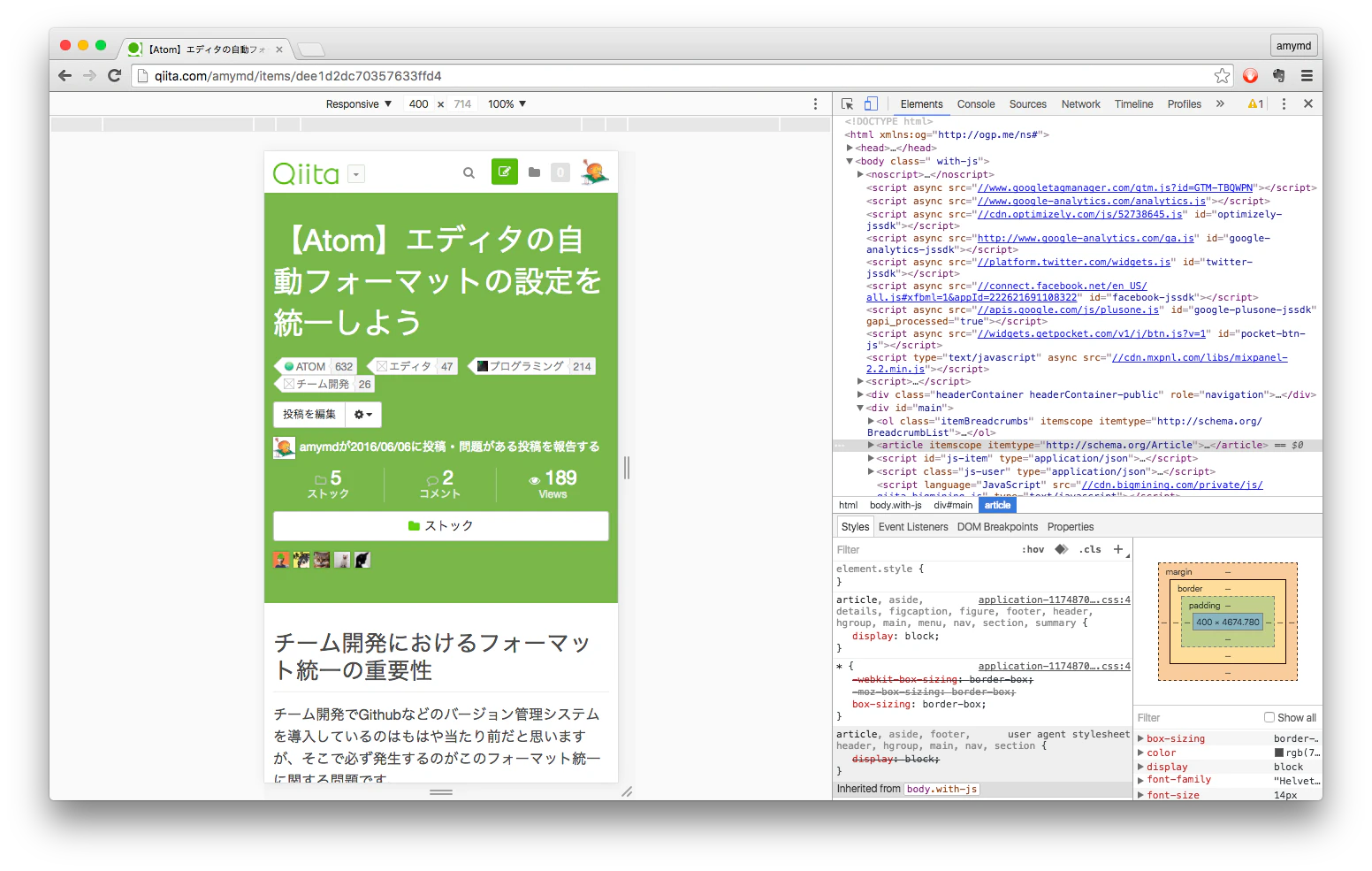Switch to the Console tab
Screen dimensions: 1372x871
[x=976, y=103]
